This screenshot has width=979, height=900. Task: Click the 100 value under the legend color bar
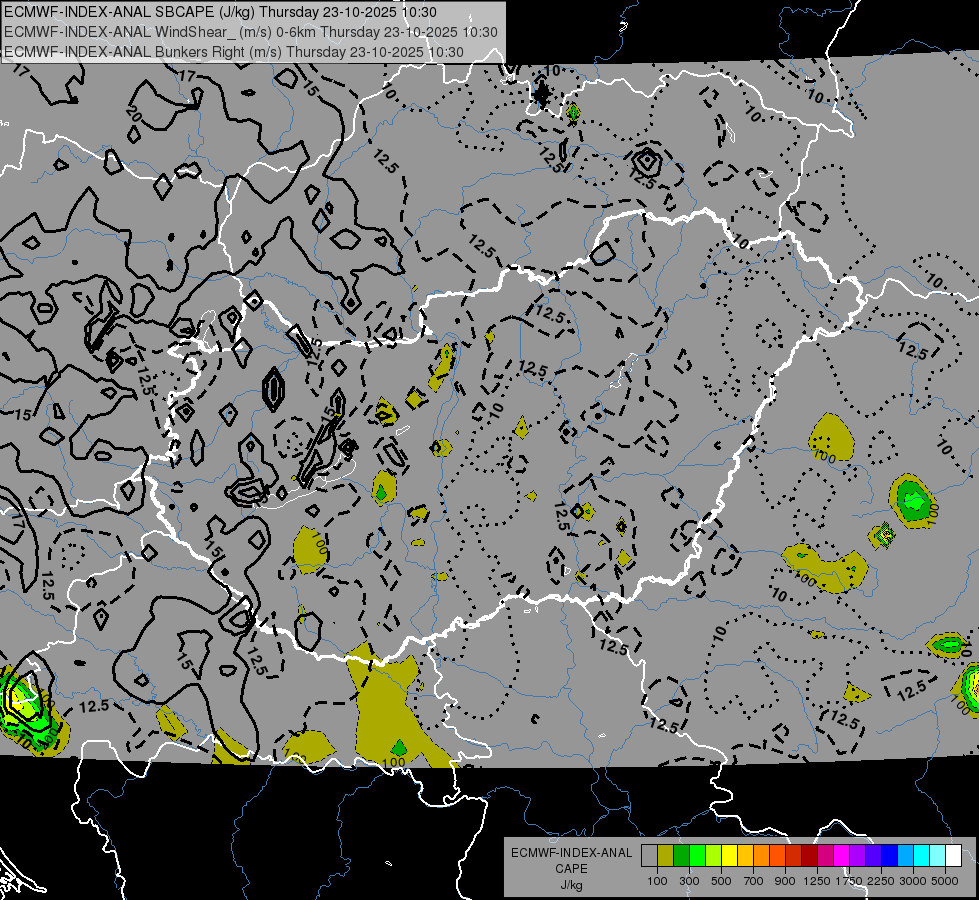pos(657,881)
